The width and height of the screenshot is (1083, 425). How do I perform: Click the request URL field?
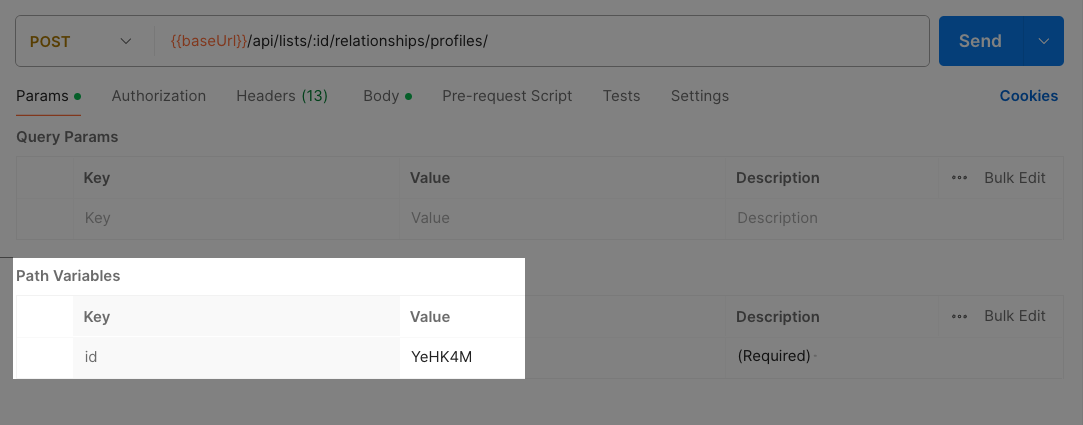click(542, 41)
